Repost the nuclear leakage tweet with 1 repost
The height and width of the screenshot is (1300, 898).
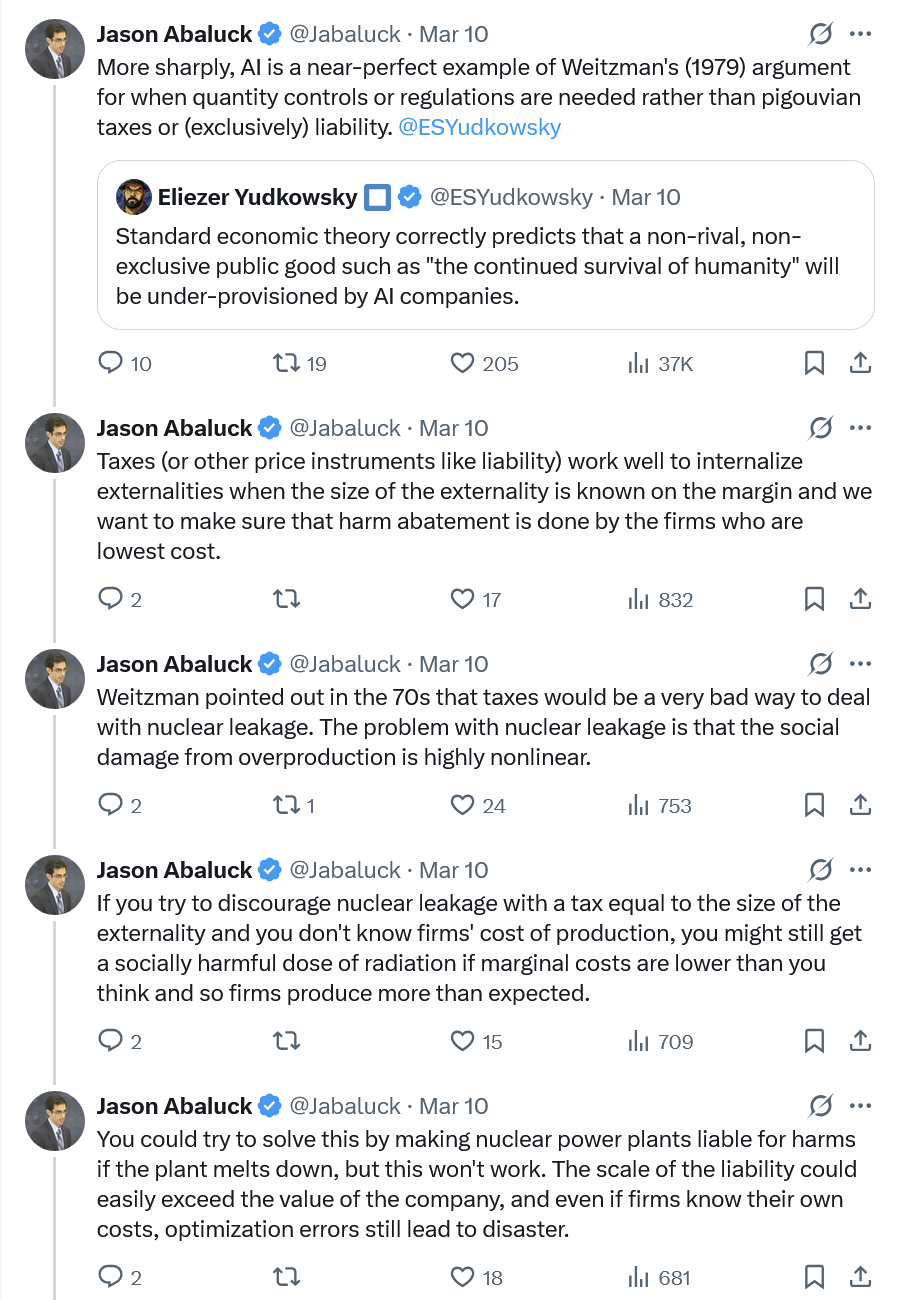pyautogui.click(x=287, y=806)
